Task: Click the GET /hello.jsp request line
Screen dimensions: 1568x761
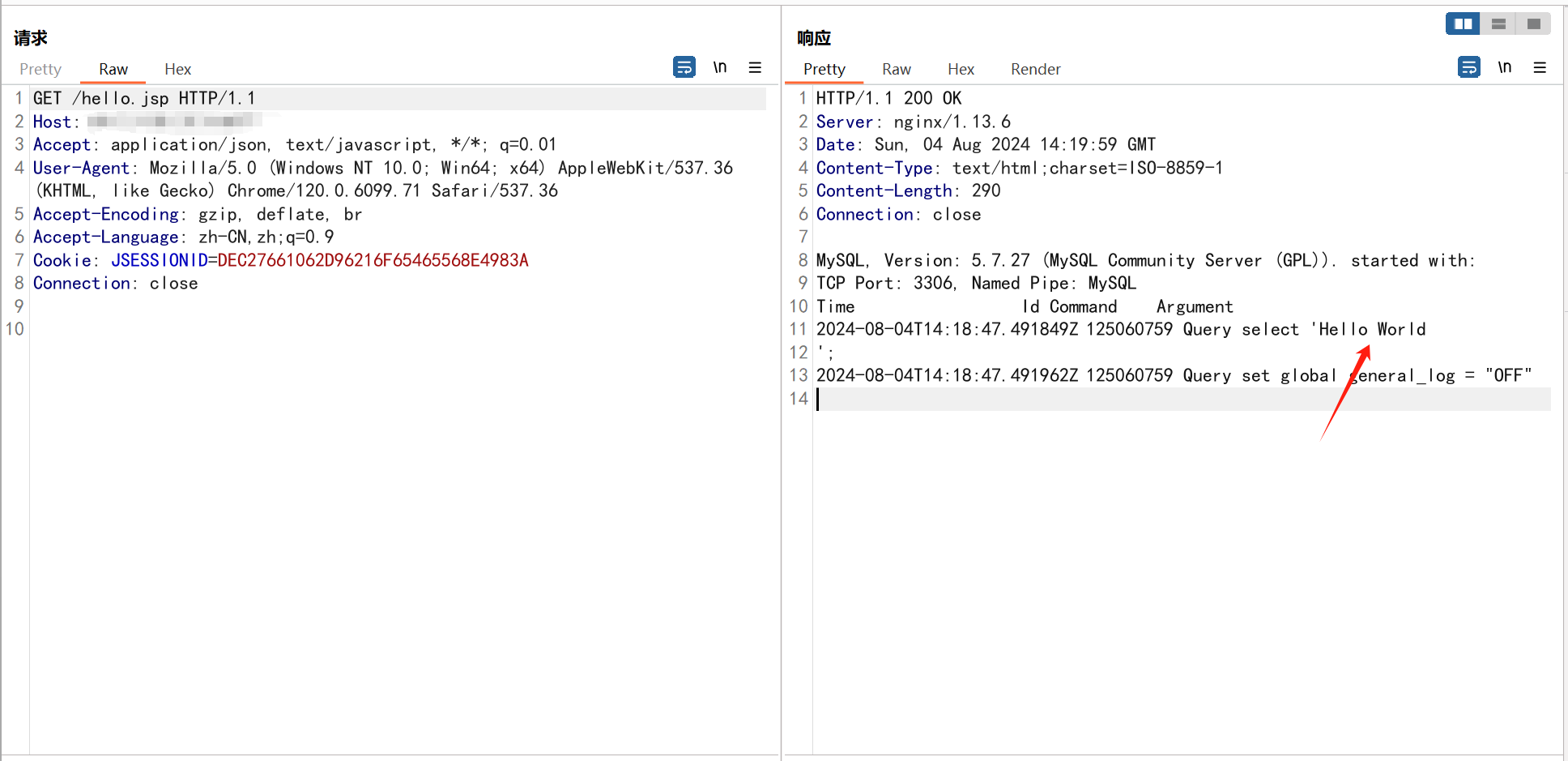Action: tap(144, 99)
